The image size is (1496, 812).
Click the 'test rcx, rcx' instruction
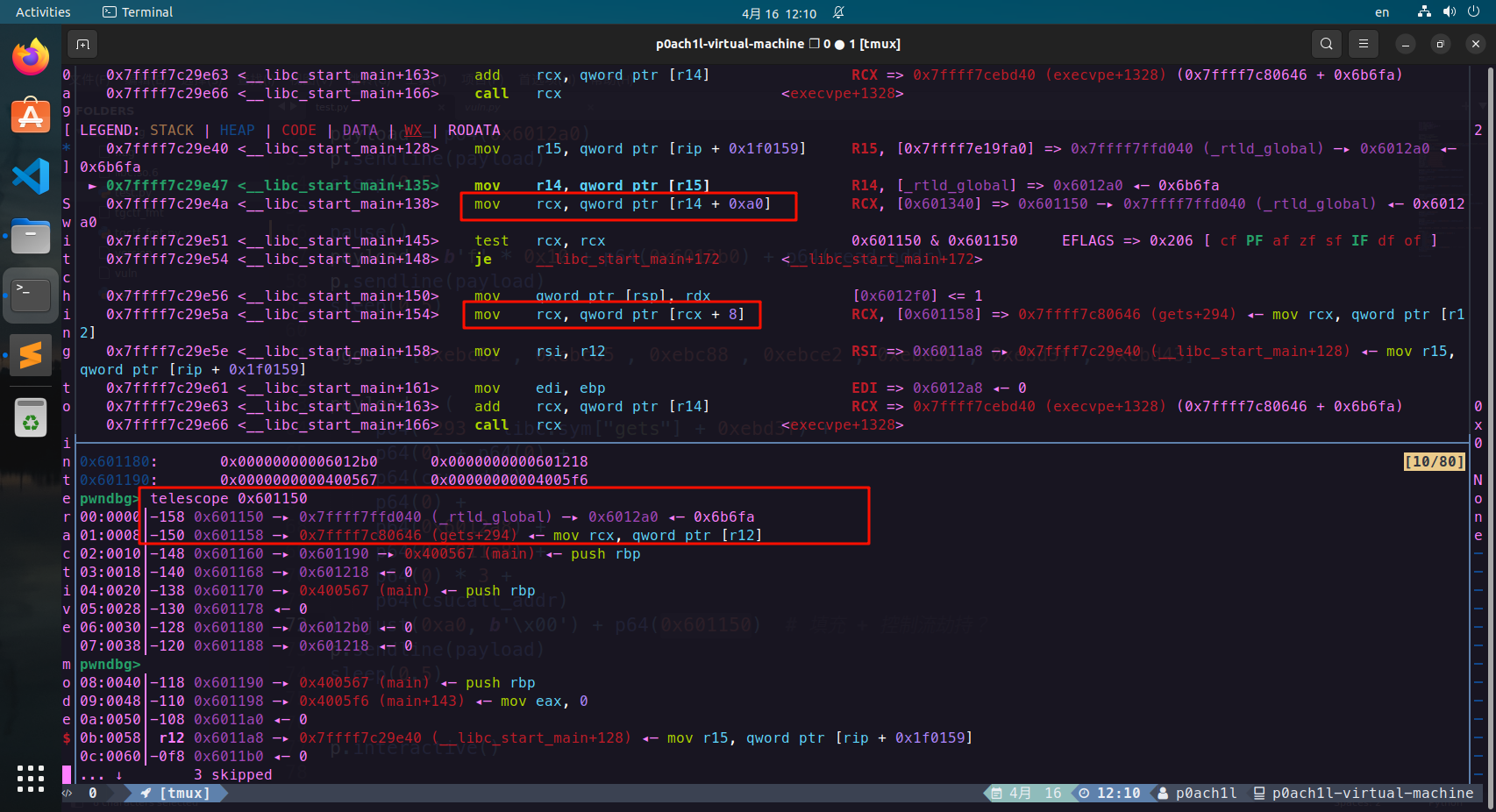[x=539, y=241]
